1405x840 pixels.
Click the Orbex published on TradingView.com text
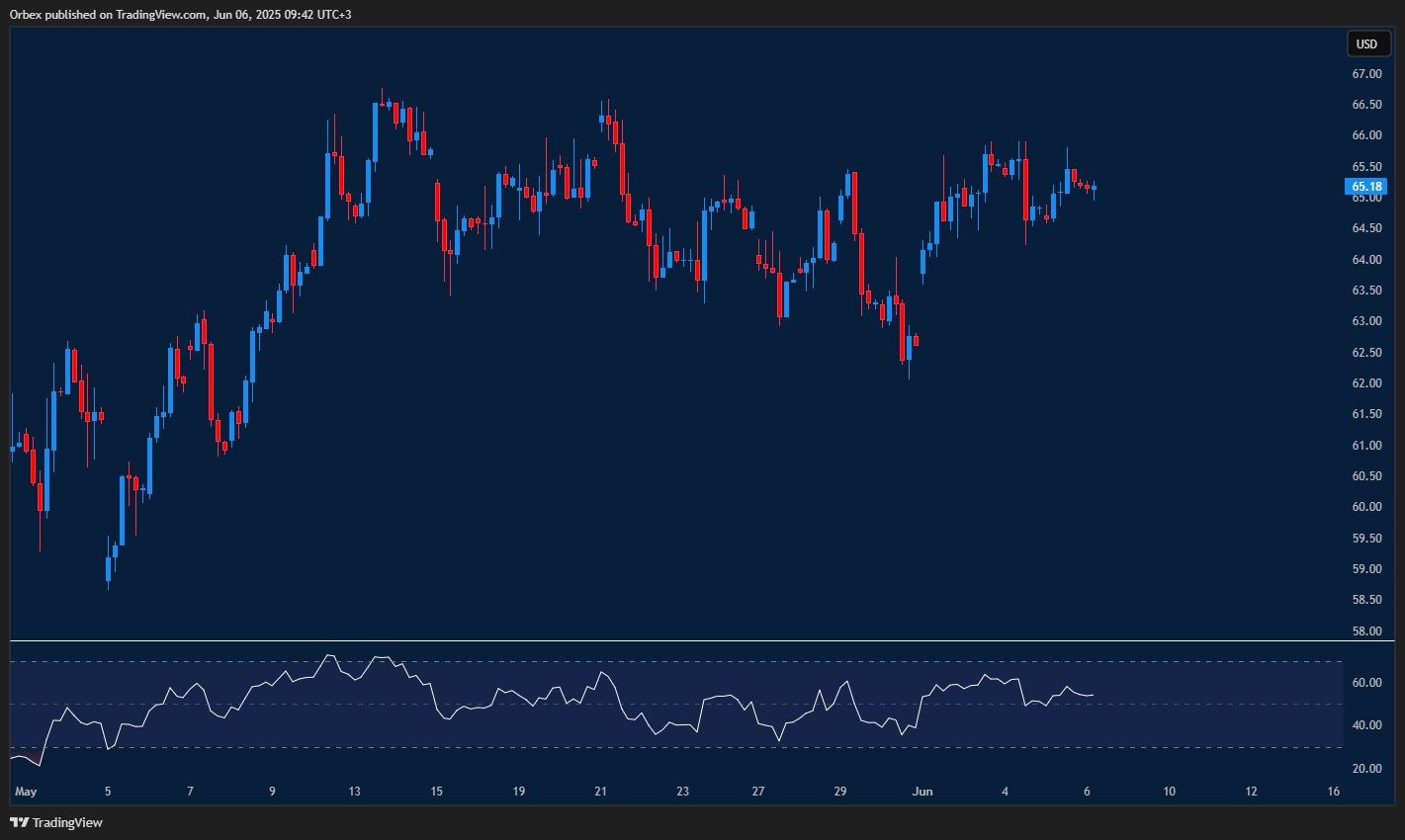click(x=180, y=14)
